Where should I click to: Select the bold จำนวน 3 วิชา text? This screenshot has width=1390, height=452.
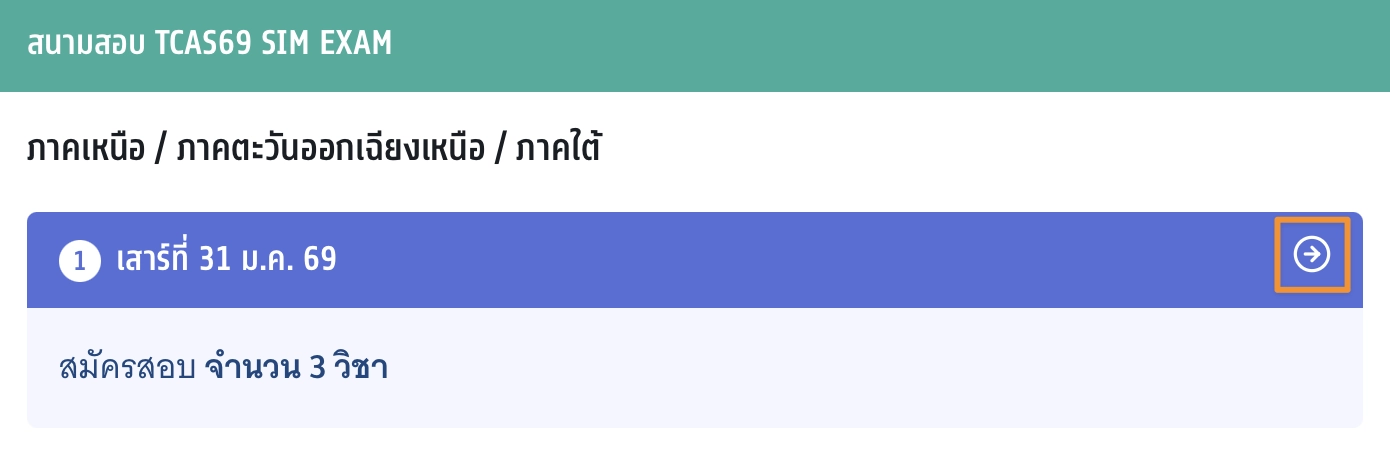(296, 368)
